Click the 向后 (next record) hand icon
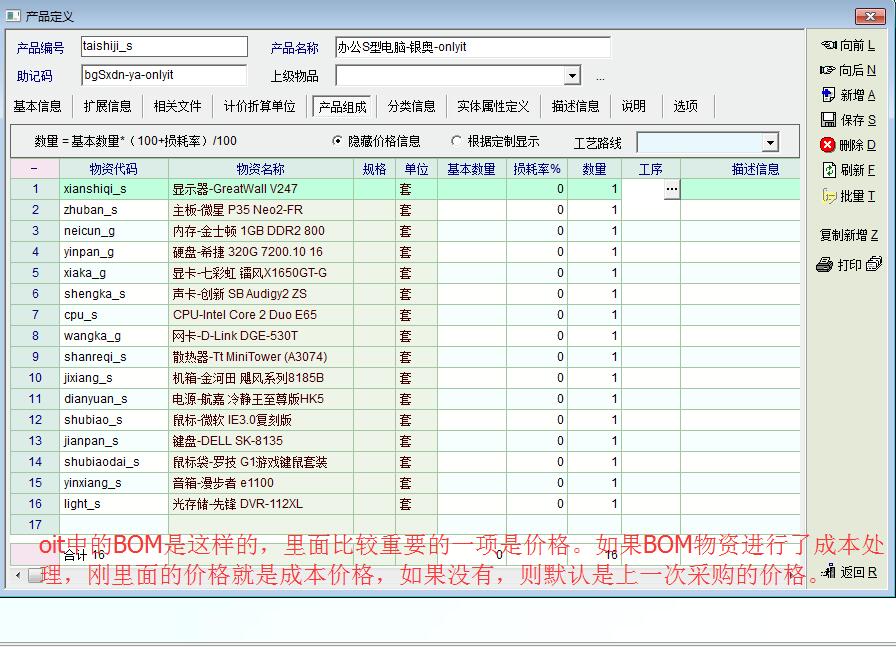Viewport: 896px width, 647px height. click(x=827, y=70)
